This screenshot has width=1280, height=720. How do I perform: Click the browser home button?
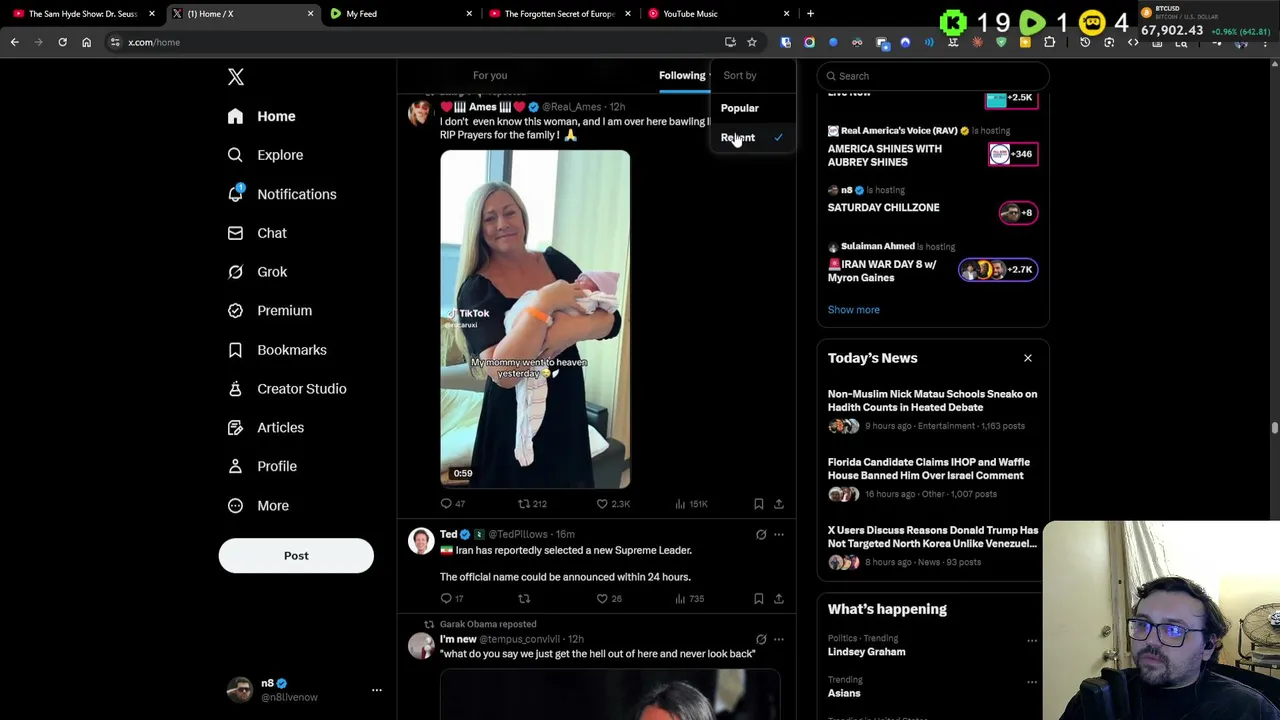(x=86, y=42)
